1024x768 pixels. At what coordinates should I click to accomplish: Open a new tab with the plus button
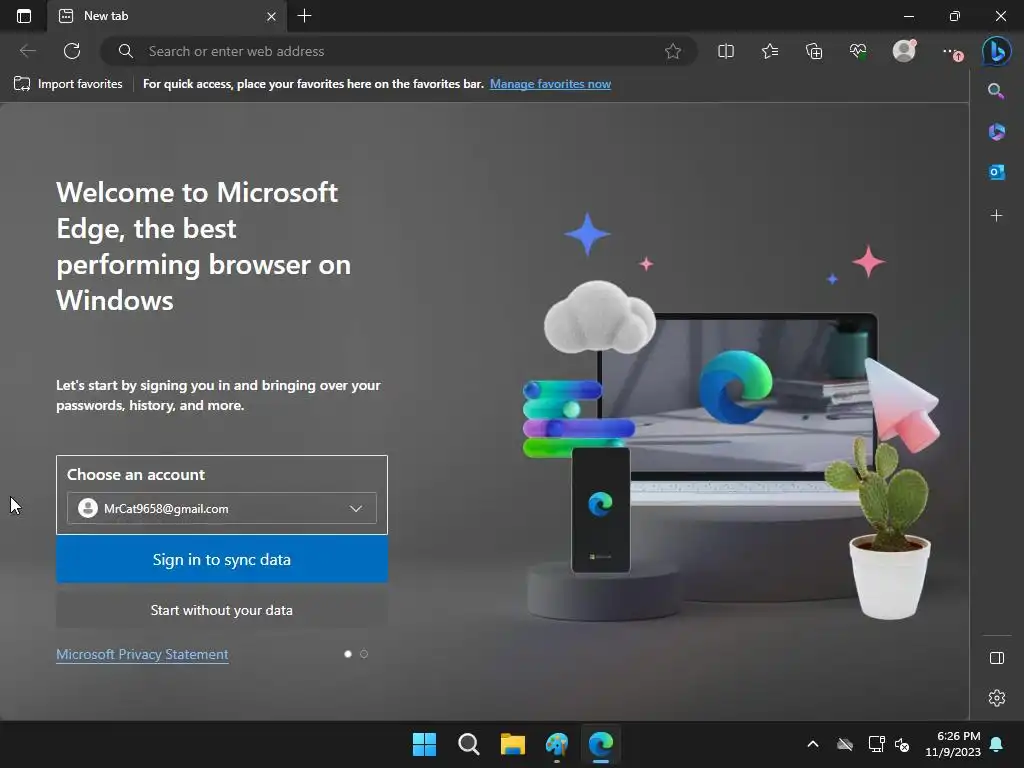[304, 16]
